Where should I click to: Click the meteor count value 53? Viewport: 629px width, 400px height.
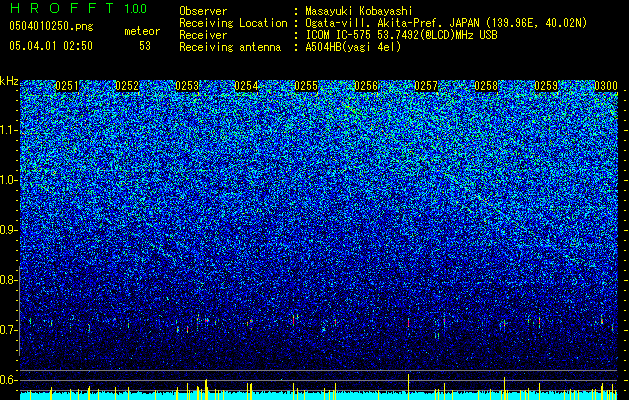tap(145, 46)
